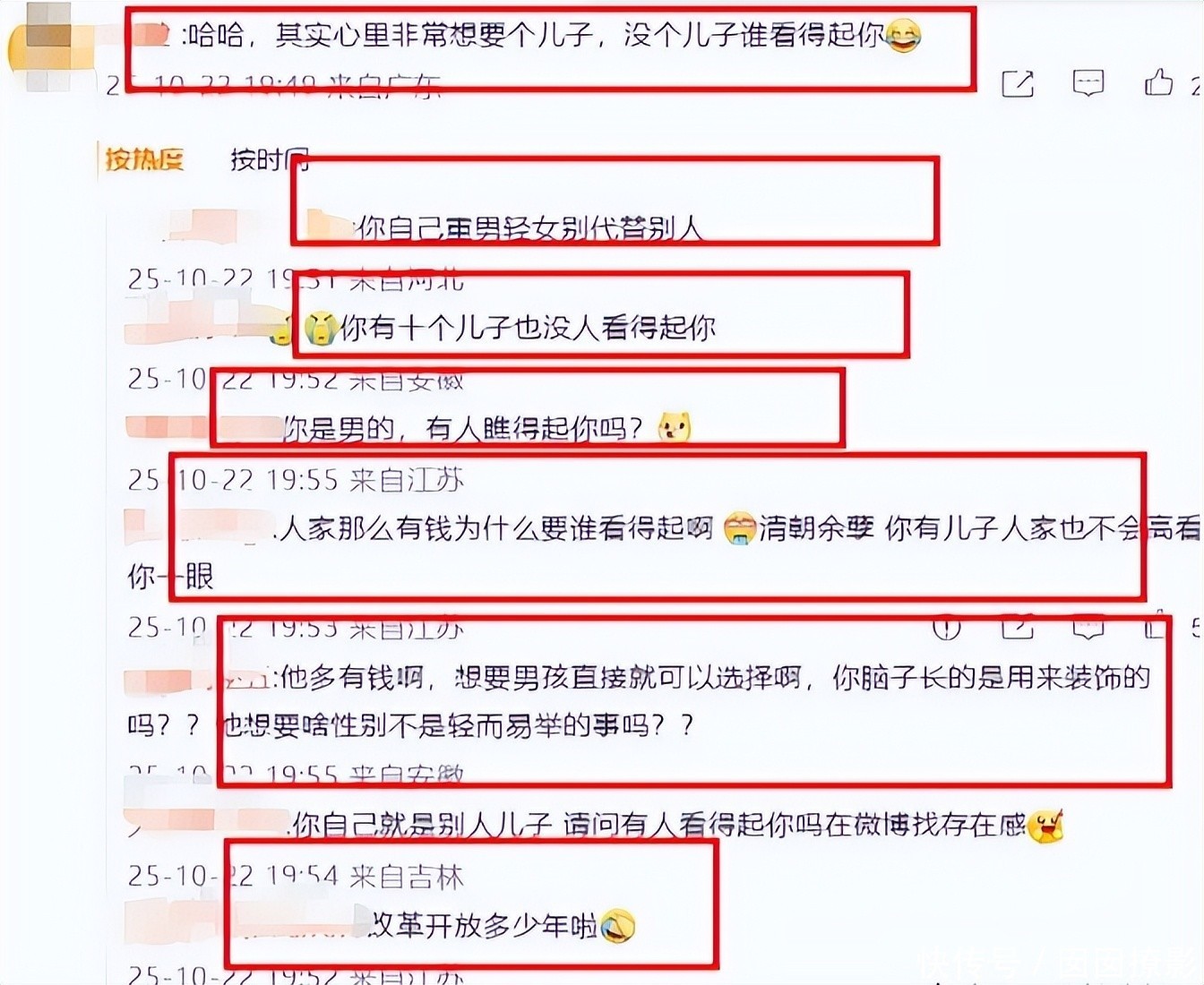Viewport: 1204px width, 985px height.
Task: Thumbs-up the 清朝余孽 reply
Action: click(x=1157, y=628)
